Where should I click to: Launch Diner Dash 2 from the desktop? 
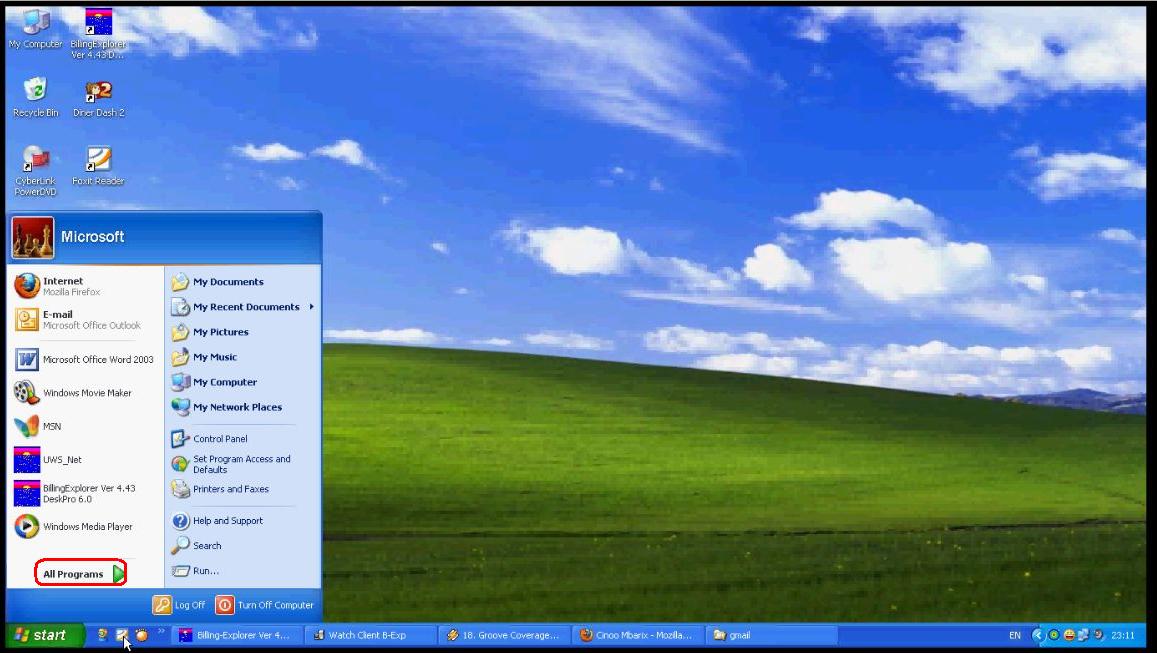[98, 98]
